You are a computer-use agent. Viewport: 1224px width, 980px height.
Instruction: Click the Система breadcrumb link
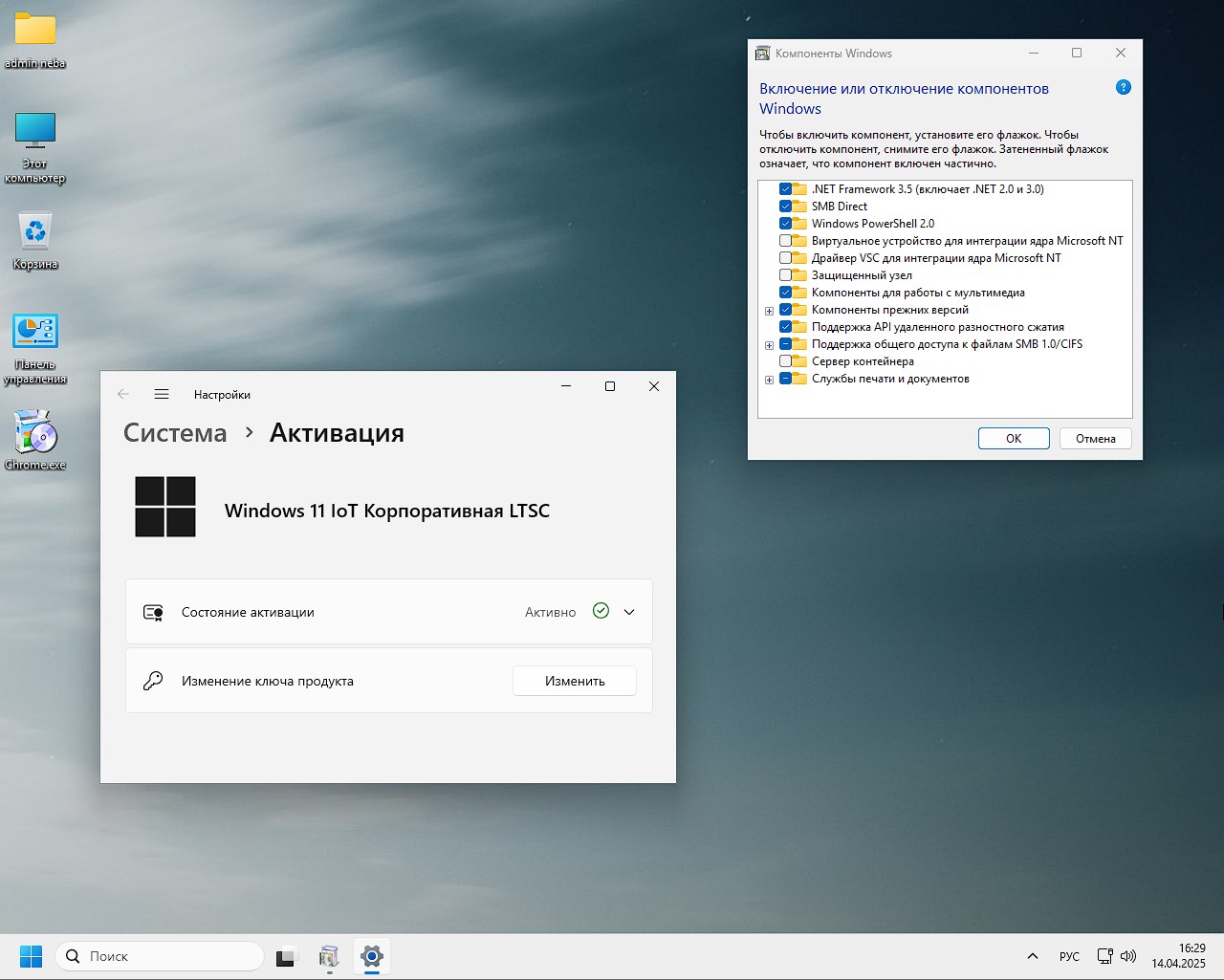[x=175, y=433]
